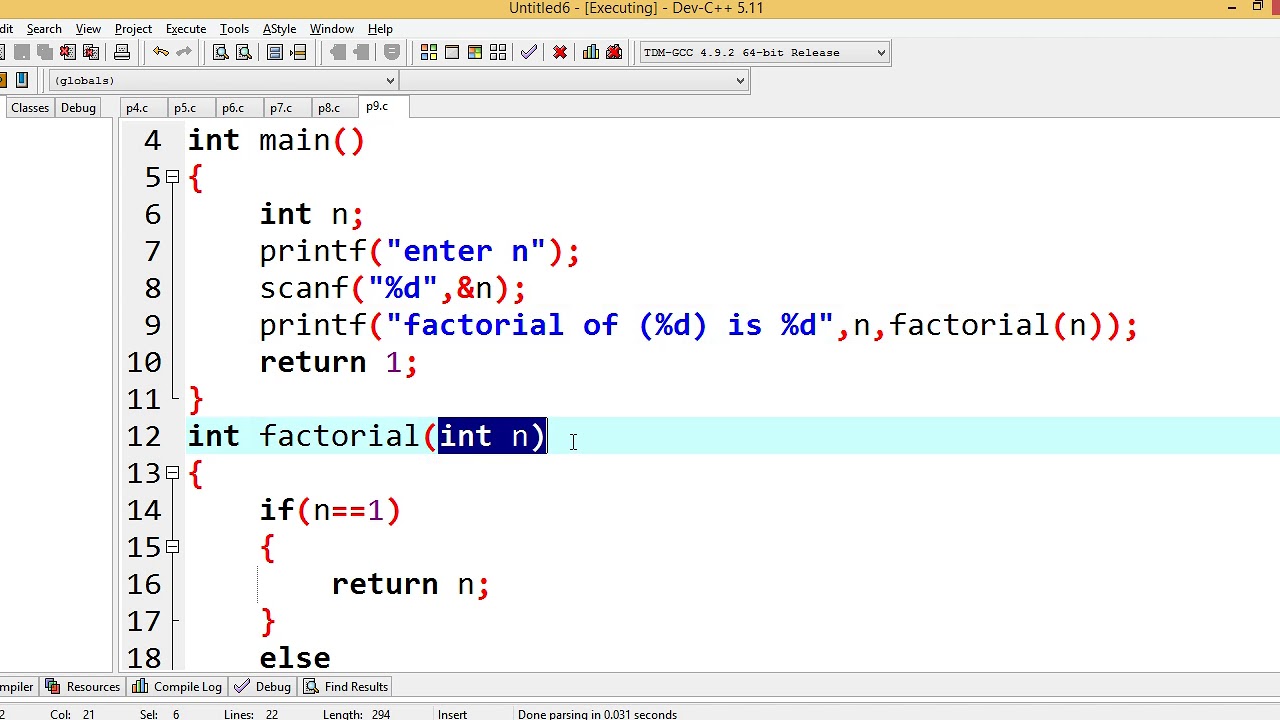Screen dimensions: 1280x720
Task: Open the Execute menu
Action: (x=186, y=29)
